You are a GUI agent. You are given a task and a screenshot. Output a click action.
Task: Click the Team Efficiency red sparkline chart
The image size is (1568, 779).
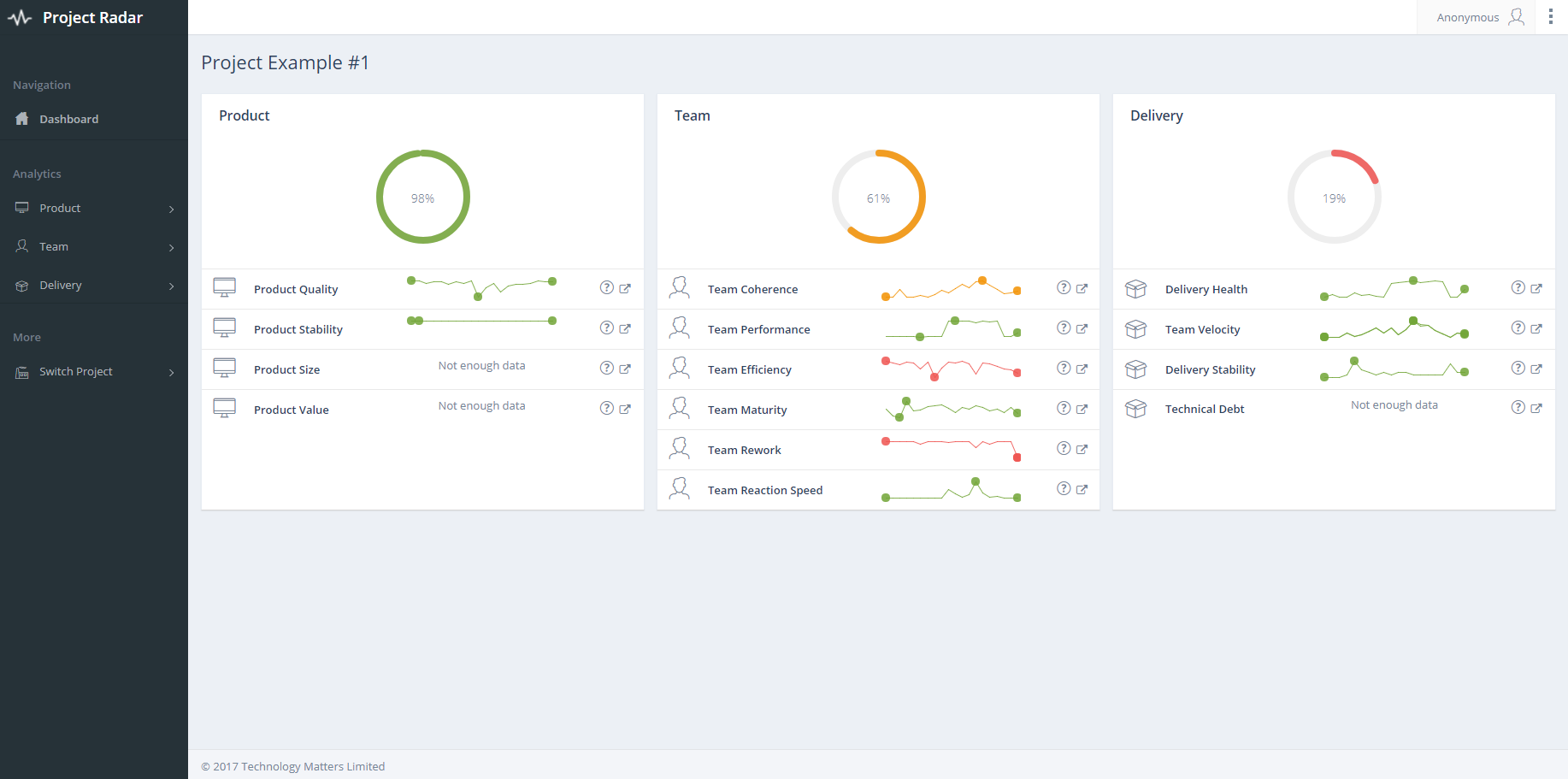coord(952,369)
